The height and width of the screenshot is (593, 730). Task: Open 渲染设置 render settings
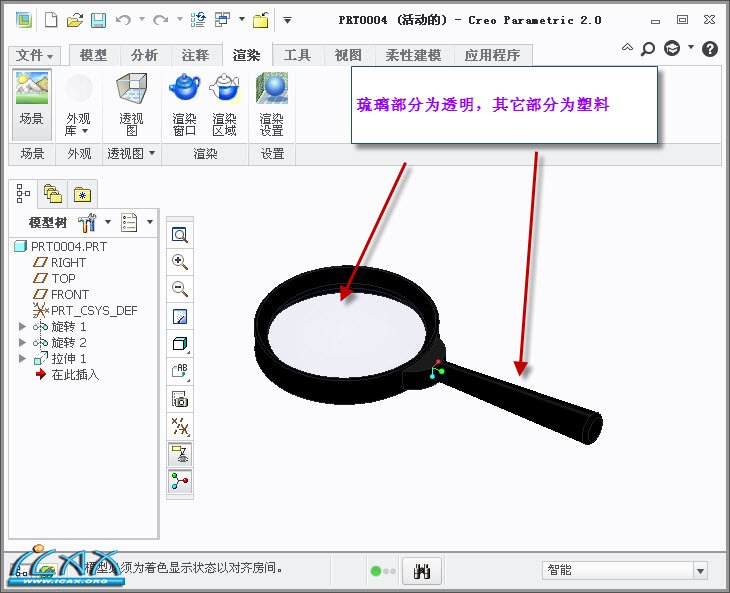[271, 105]
